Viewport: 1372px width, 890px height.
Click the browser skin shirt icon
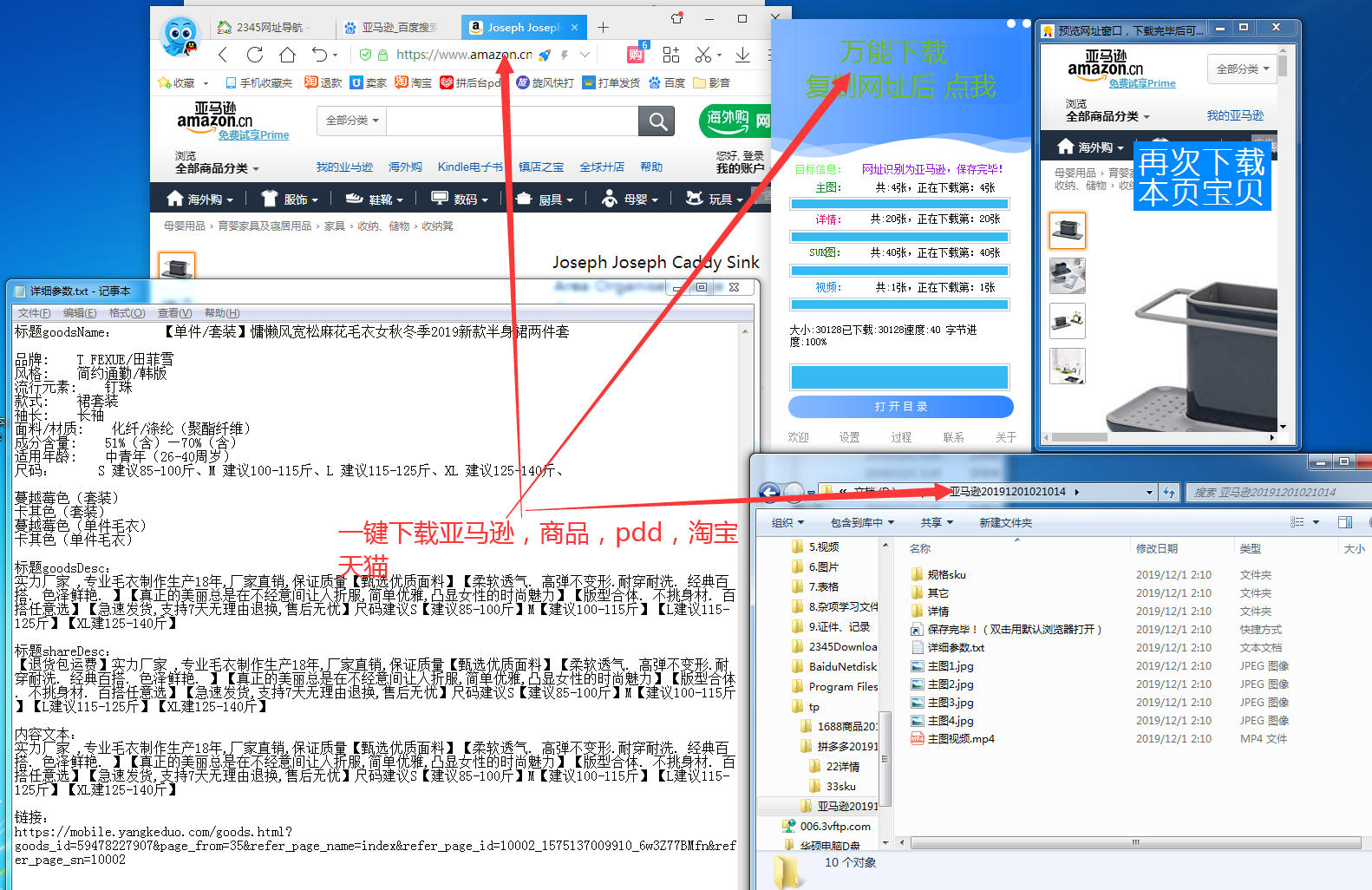(x=676, y=18)
